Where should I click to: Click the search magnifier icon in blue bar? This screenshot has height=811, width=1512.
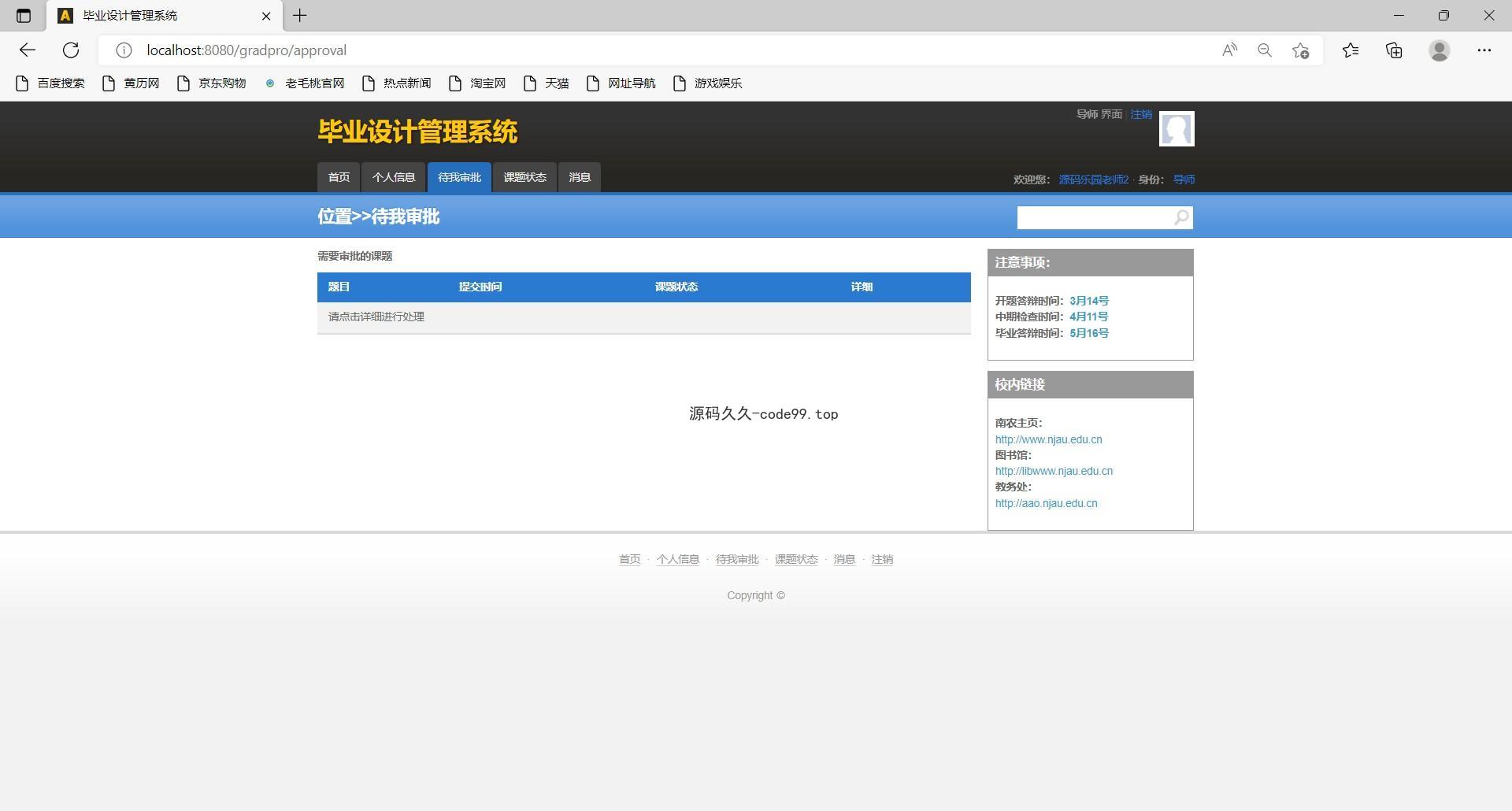coord(1181,217)
